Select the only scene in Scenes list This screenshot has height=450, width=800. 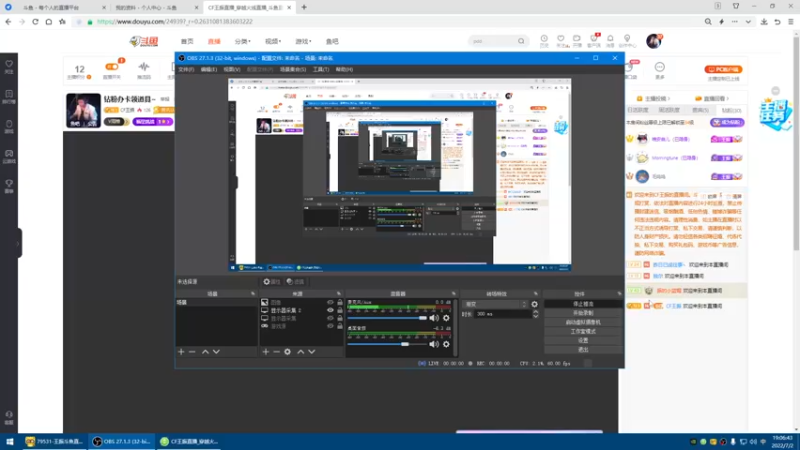(x=216, y=303)
